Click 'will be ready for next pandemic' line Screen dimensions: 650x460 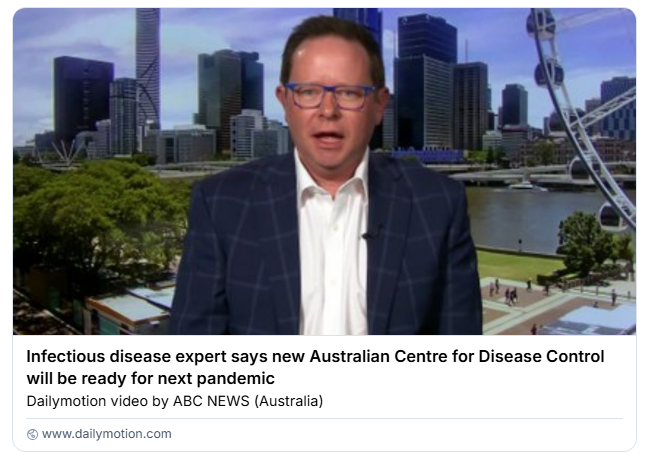150,379
